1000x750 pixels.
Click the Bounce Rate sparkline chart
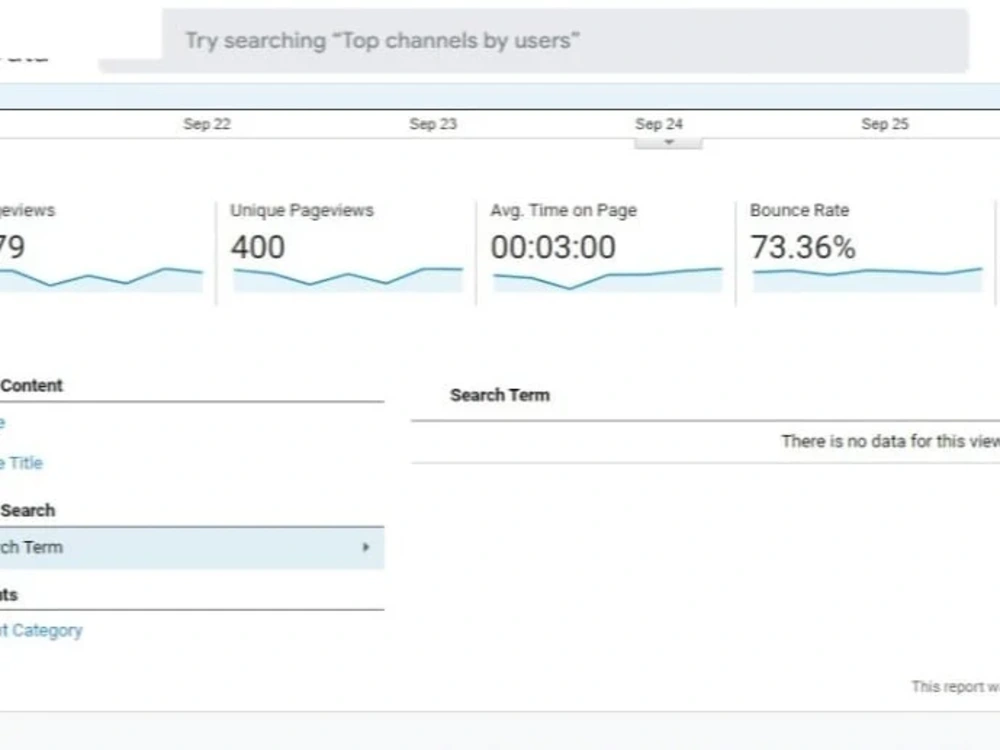[867, 279]
